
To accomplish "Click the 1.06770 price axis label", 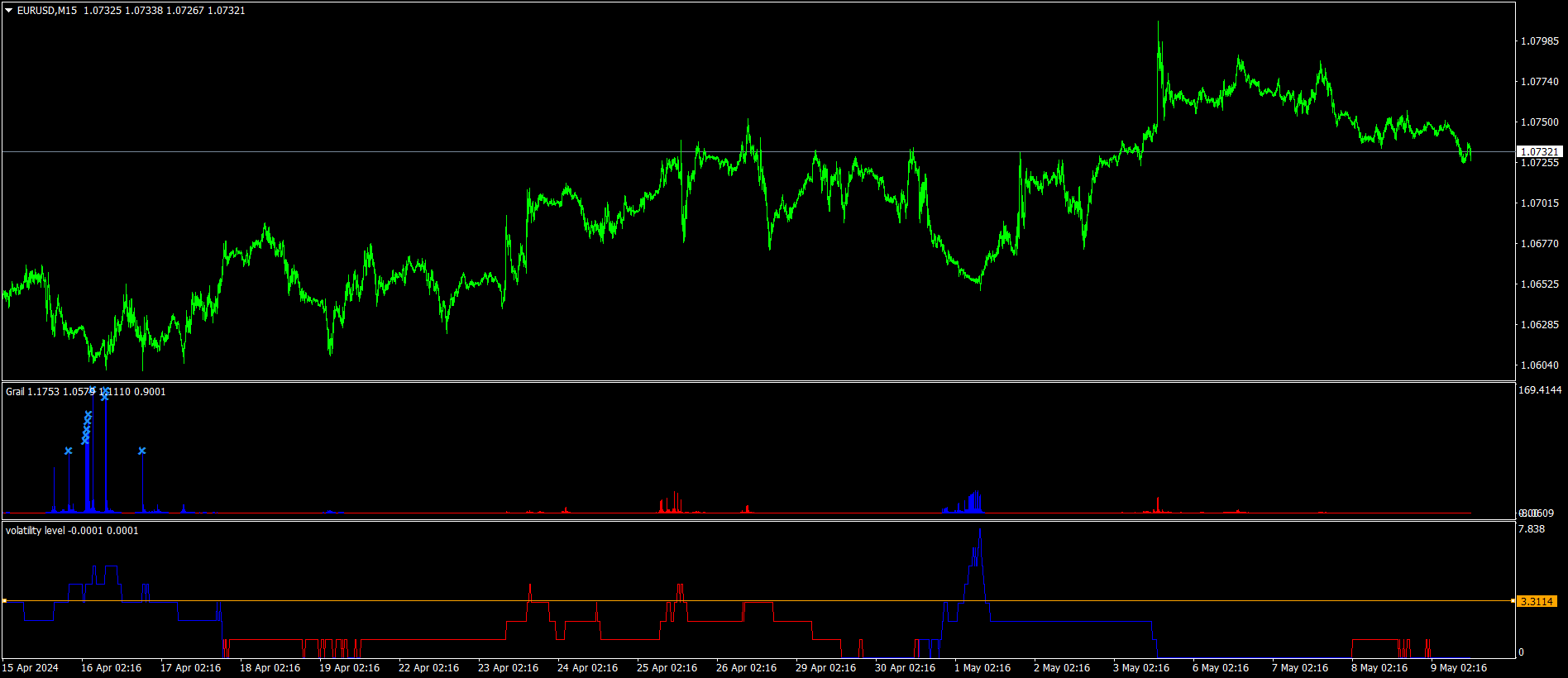I will click(1540, 244).
